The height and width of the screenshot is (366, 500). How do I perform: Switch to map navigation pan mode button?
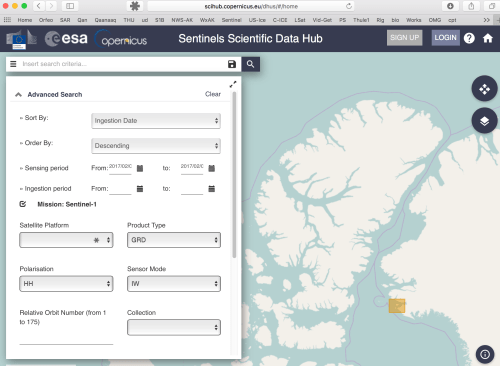484,89
